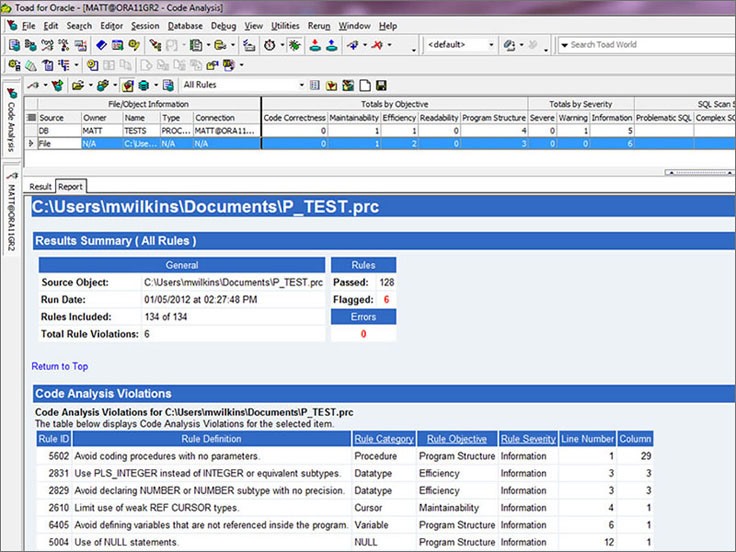
Task: Toggle the green bug debugger icon
Action: (295, 45)
